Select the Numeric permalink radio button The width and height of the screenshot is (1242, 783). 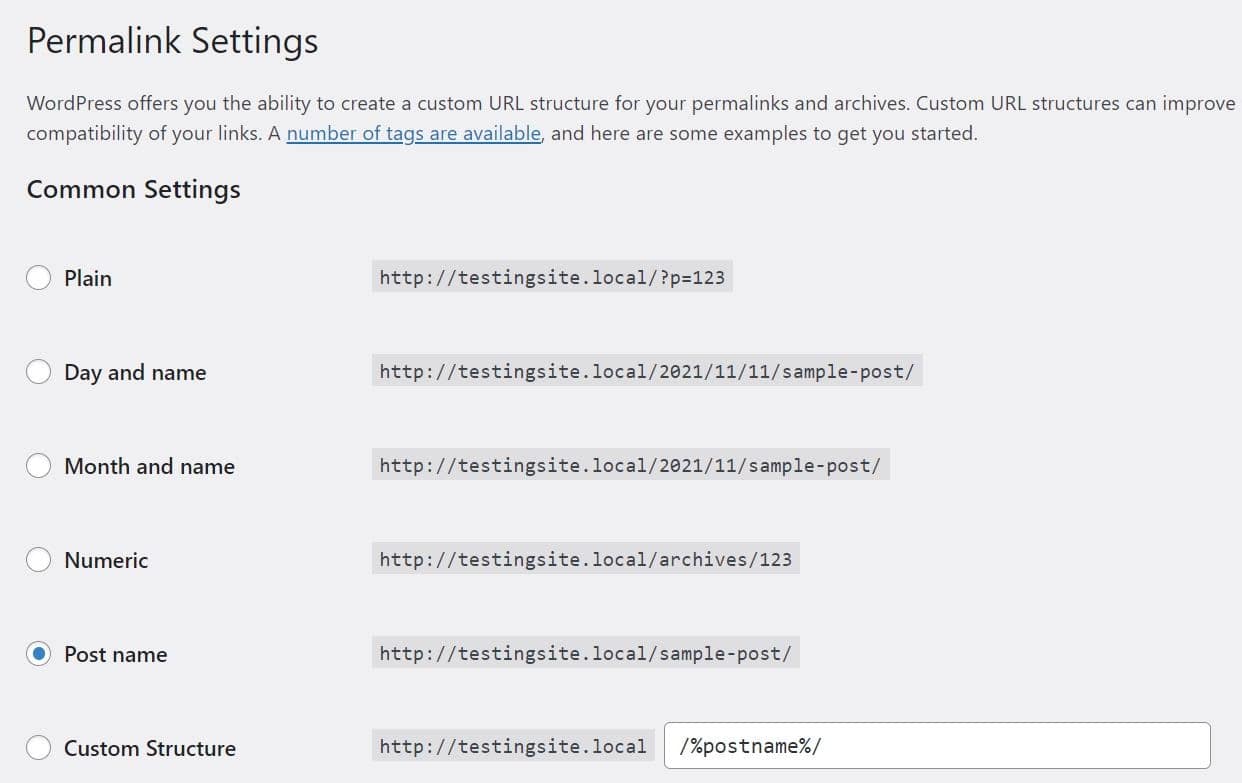pos(39,559)
